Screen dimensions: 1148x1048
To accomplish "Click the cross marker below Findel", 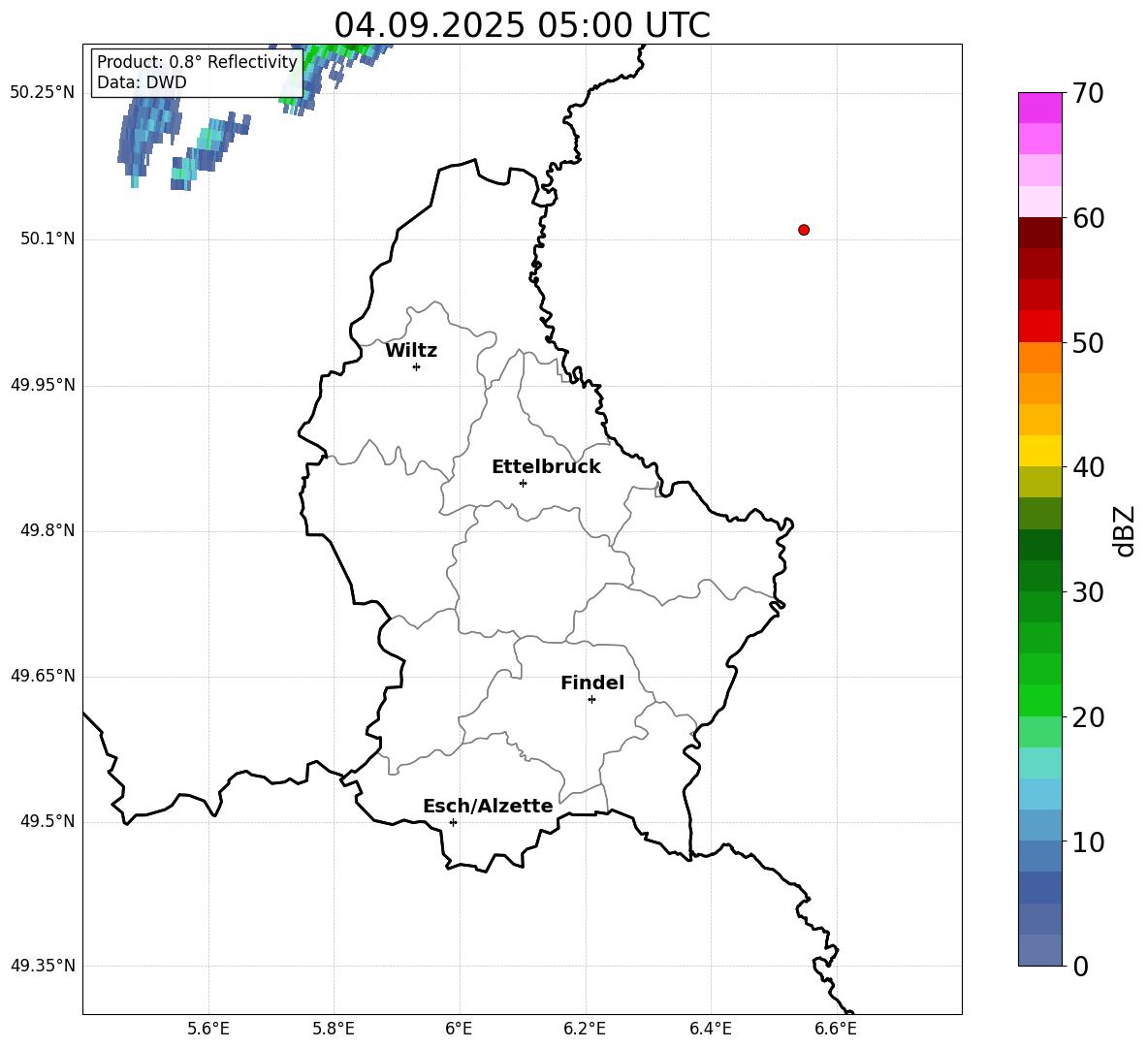I will 591,700.
